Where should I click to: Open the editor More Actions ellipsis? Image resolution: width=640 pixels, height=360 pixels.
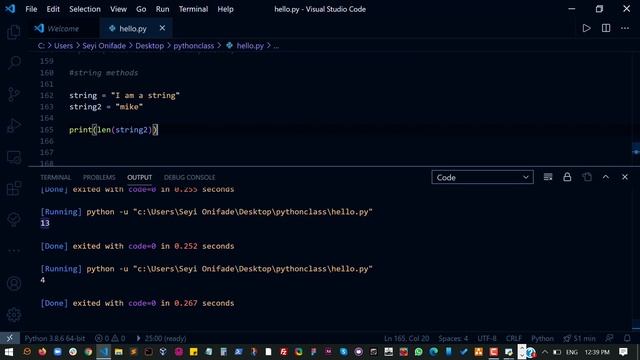click(x=625, y=28)
